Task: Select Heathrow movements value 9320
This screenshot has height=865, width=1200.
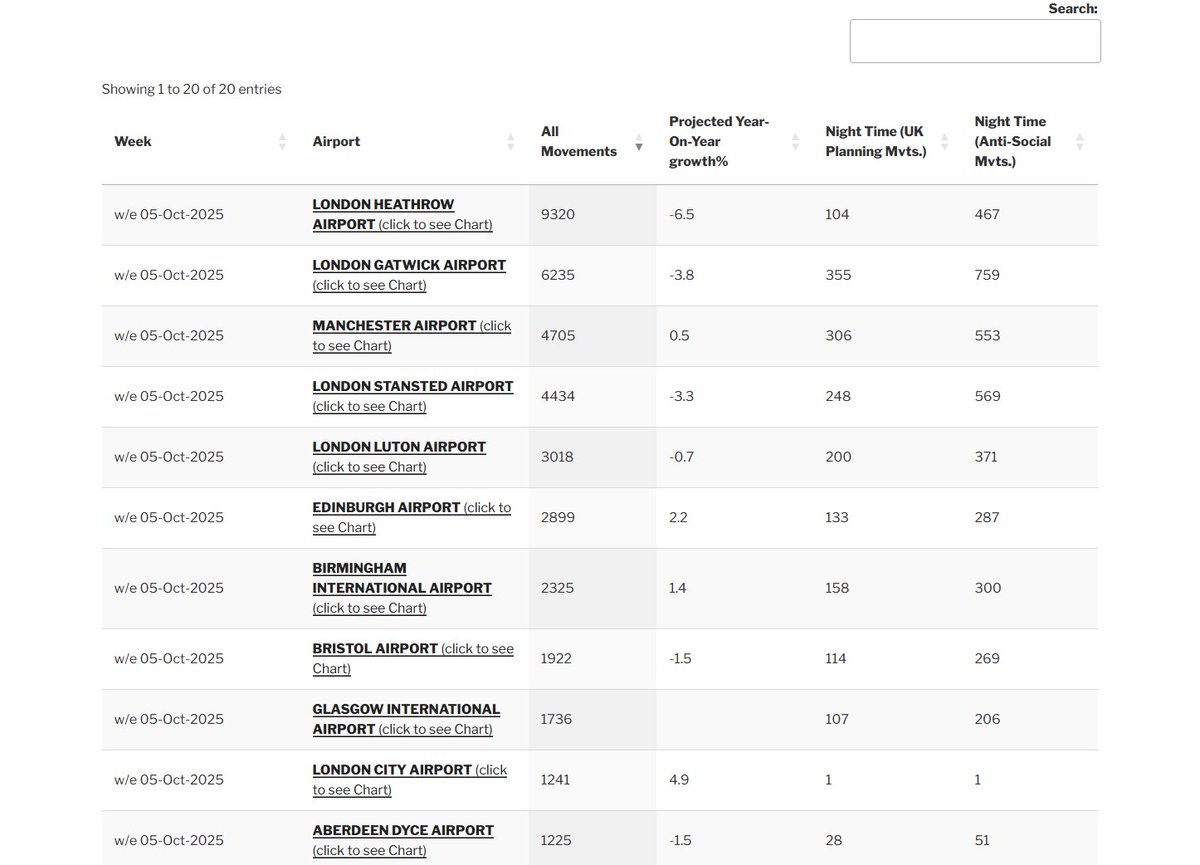Action: coord(558,214)
